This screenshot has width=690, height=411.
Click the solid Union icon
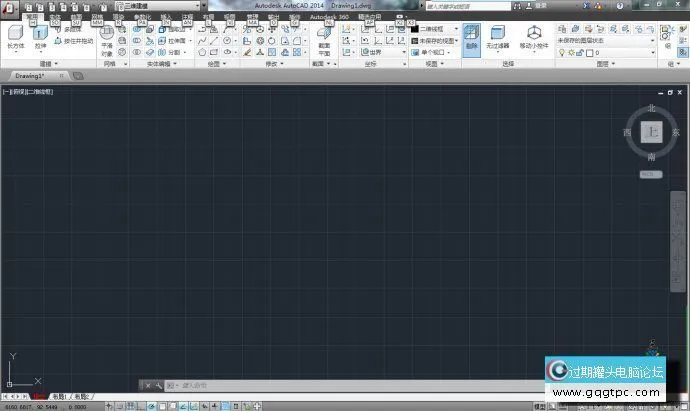pos(137,29)
